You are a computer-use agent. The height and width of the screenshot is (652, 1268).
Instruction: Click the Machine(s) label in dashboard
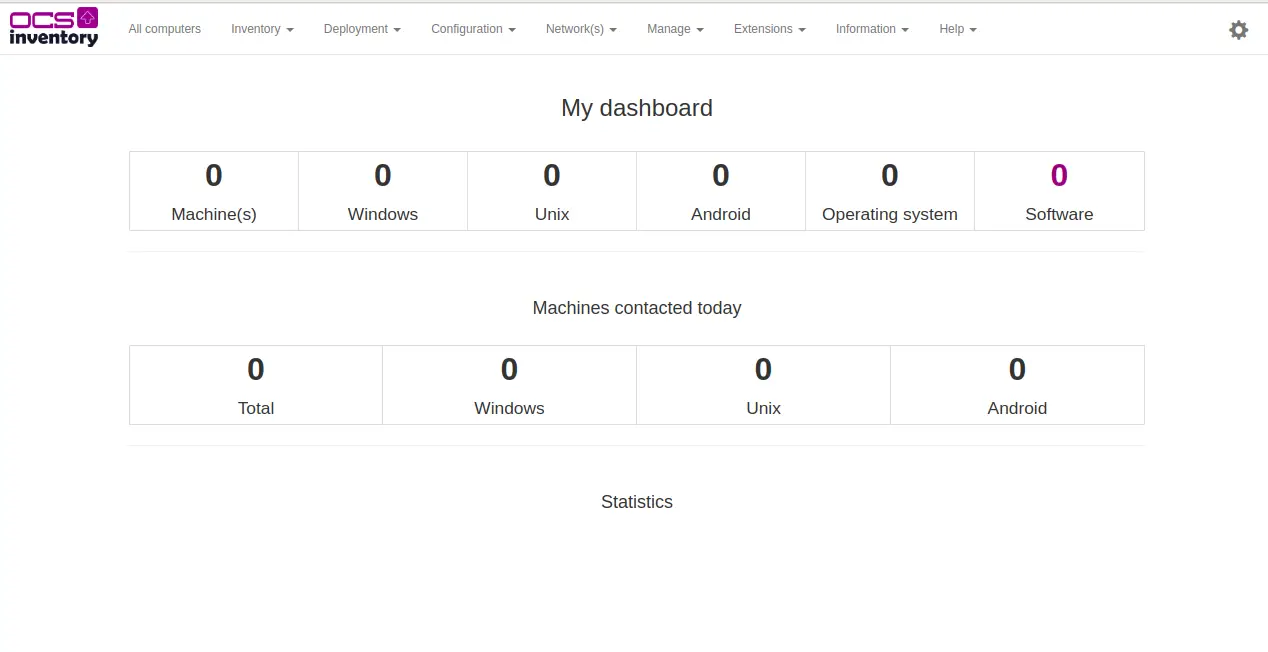(x=214, y=214)
